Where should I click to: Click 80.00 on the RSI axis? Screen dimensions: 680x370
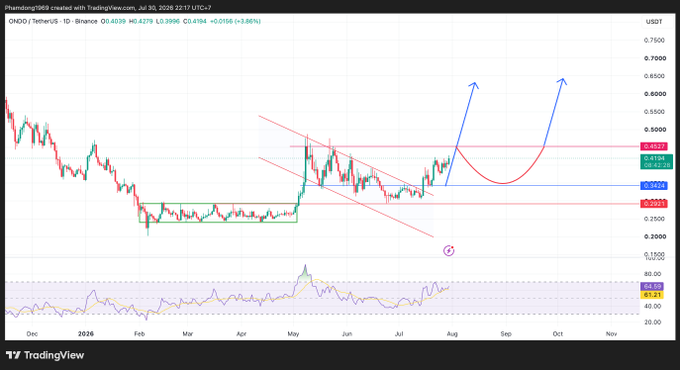(x=653, y=274)
